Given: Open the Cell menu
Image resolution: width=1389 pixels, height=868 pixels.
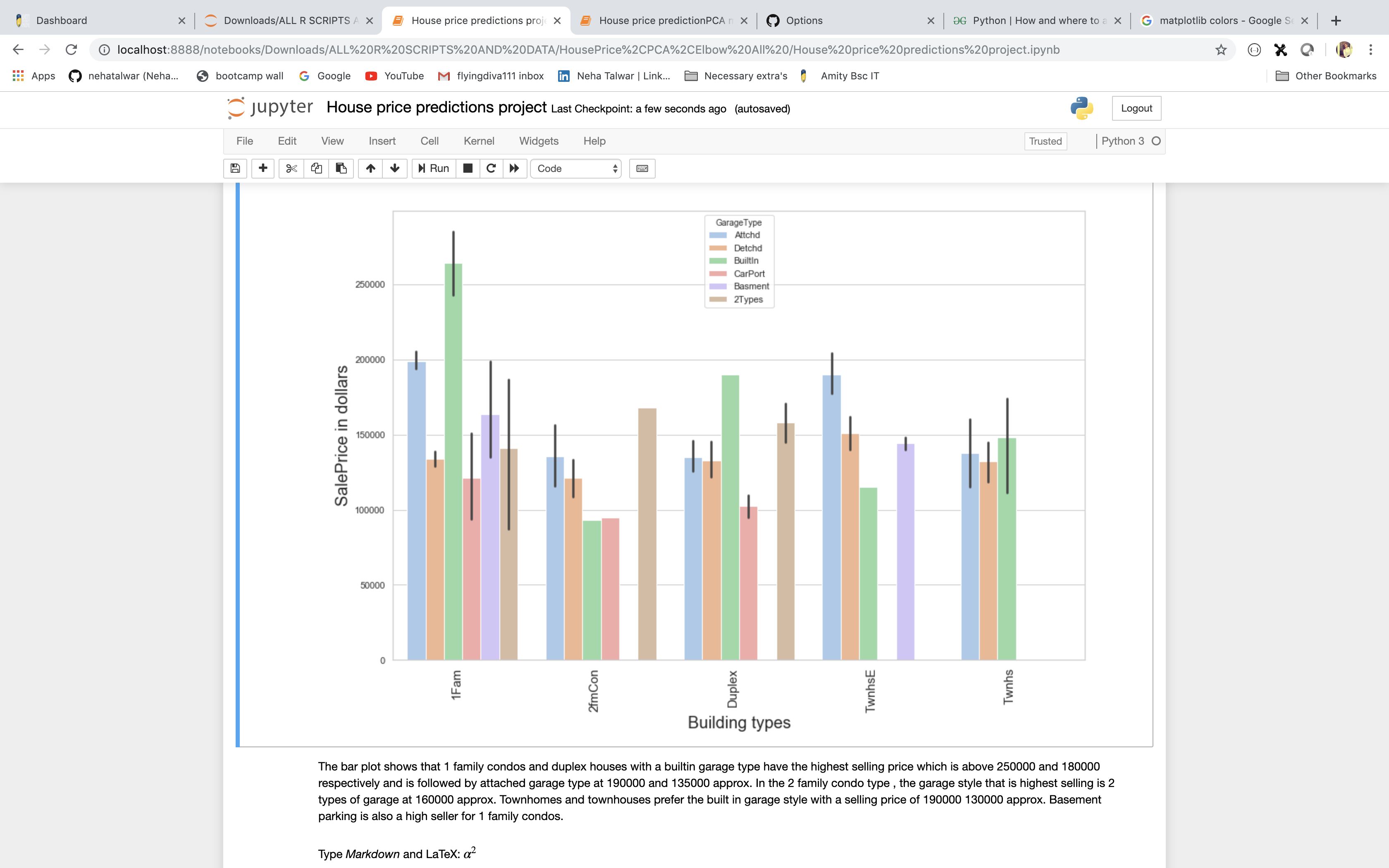Looking at the screenshot, I should [x=430, y=141].
